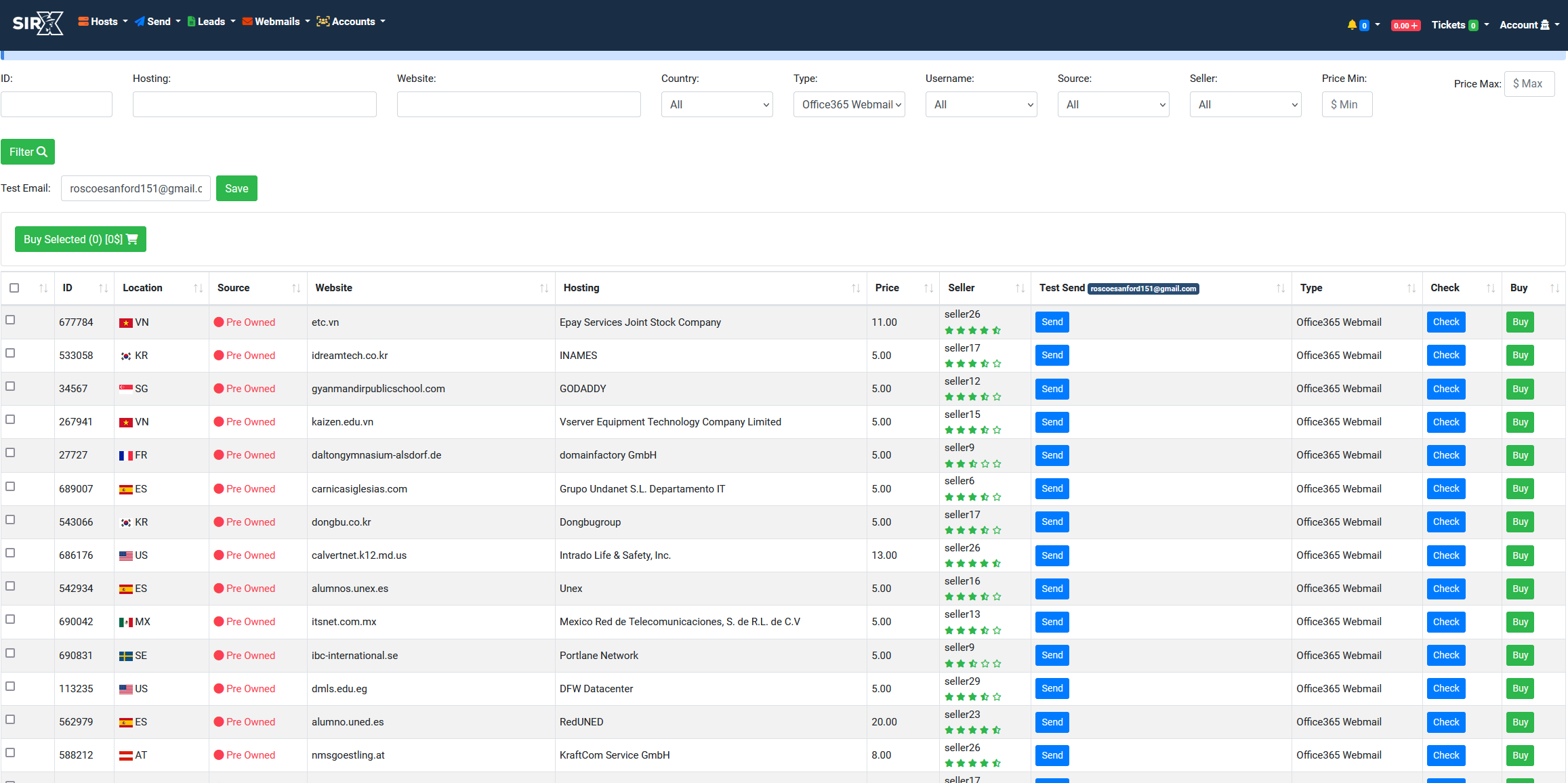Sort by Test Send column arrows
Image resolution: width=1568 pixels, height=783 pixels.
point(1280,289)
